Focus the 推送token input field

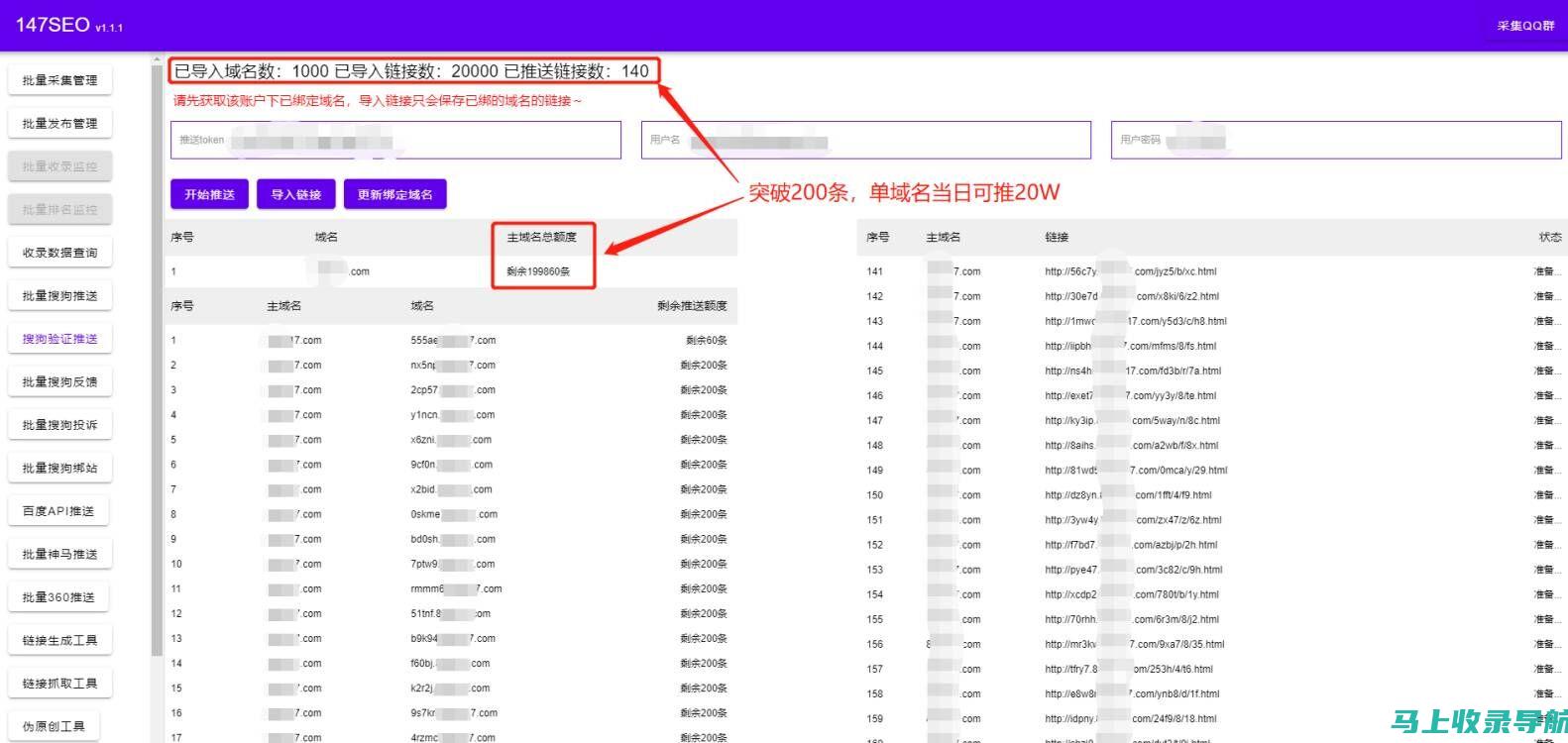point(395,140)
